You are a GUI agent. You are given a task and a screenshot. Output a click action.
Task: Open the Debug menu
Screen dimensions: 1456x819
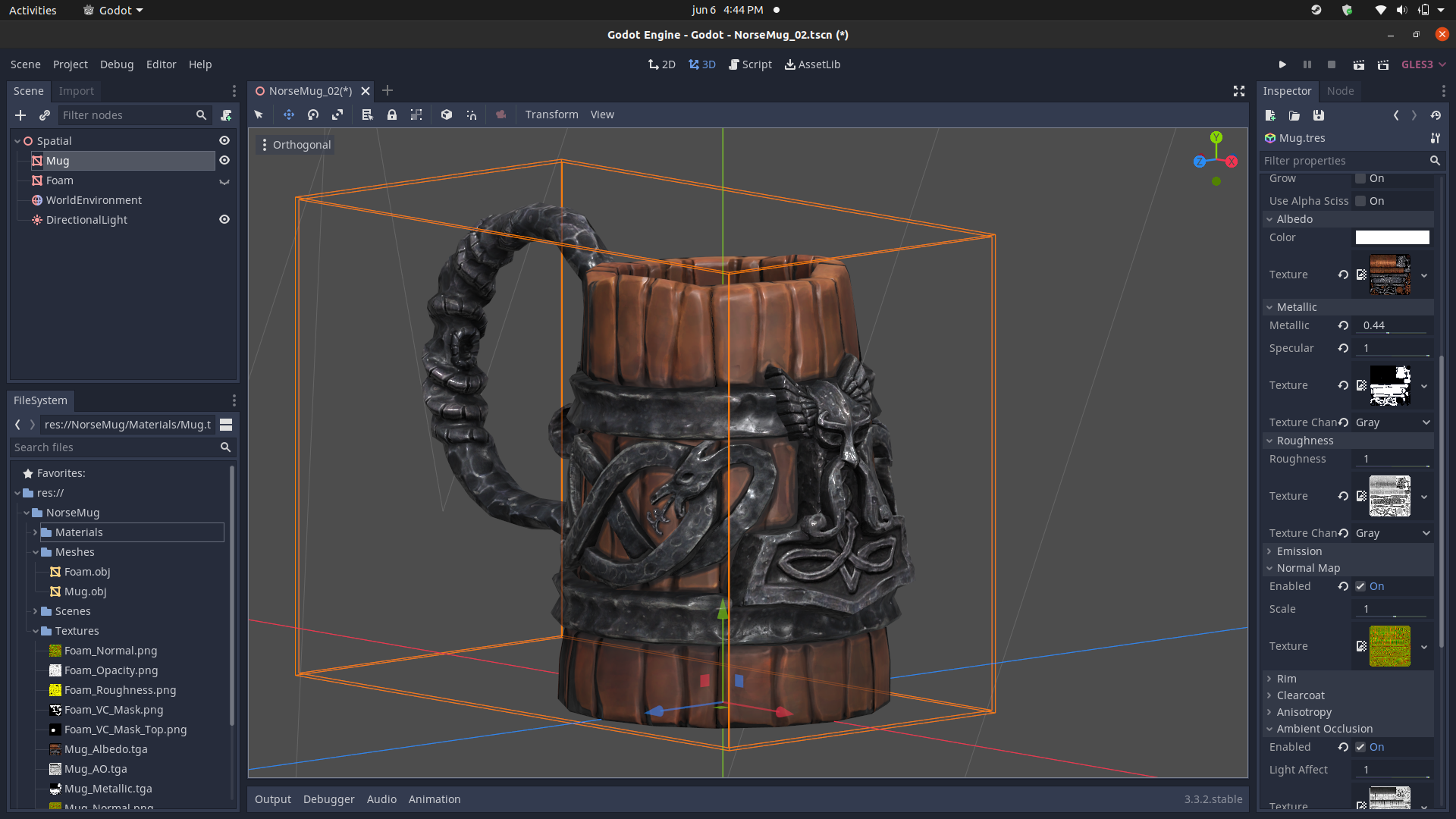(117, 64)
